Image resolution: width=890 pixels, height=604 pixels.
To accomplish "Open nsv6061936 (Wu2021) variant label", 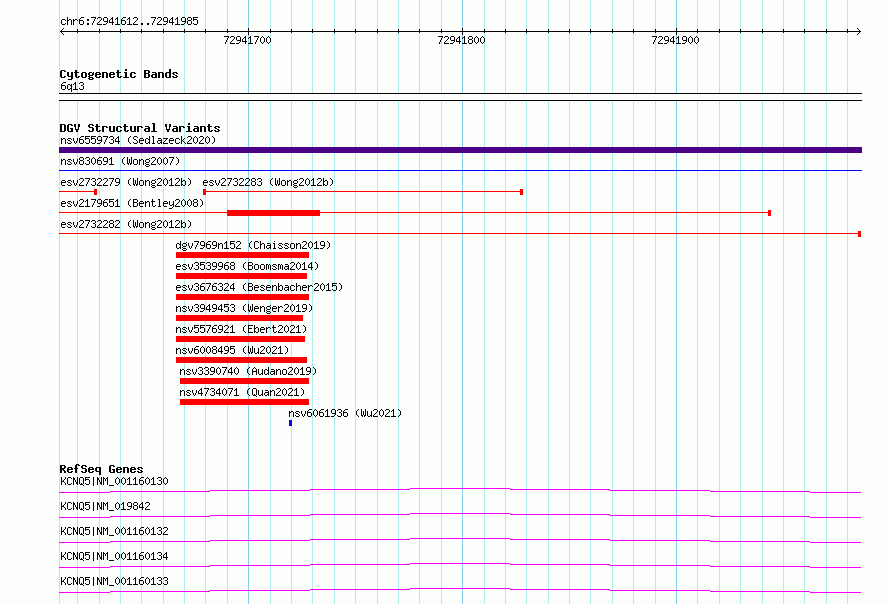I will (345, 413).
